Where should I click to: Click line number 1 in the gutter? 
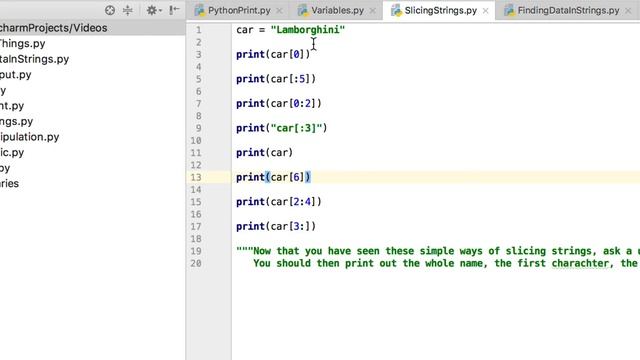pyautogui.click(x=198, y=30)
